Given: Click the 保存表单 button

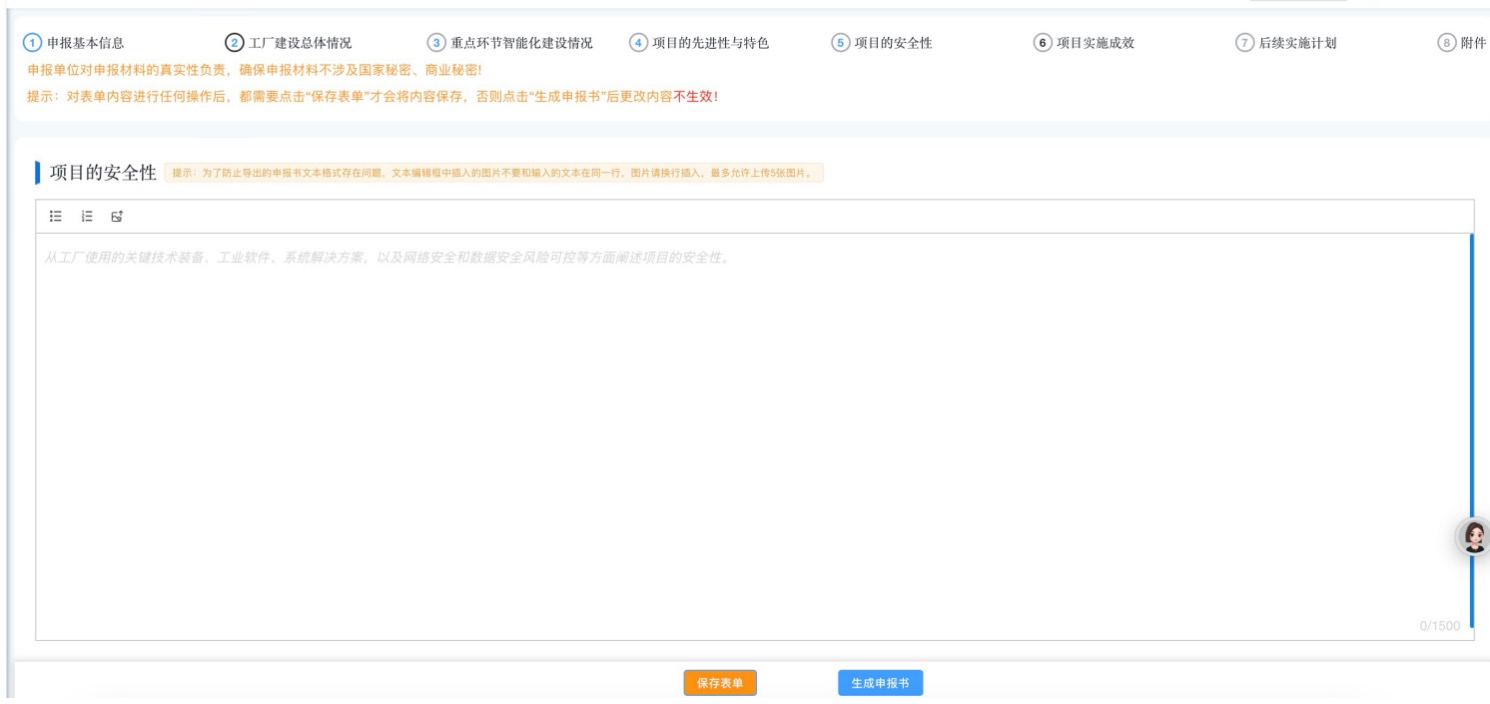Looking at the screenshot, I should [x=720, y=683].
